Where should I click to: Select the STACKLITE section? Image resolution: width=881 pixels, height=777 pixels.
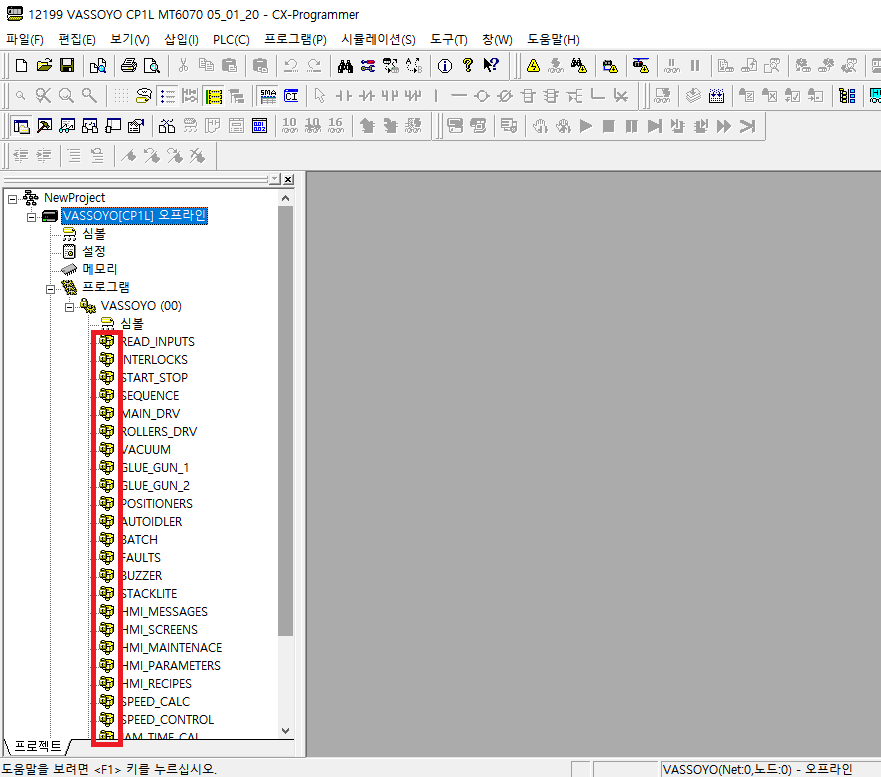149,594
